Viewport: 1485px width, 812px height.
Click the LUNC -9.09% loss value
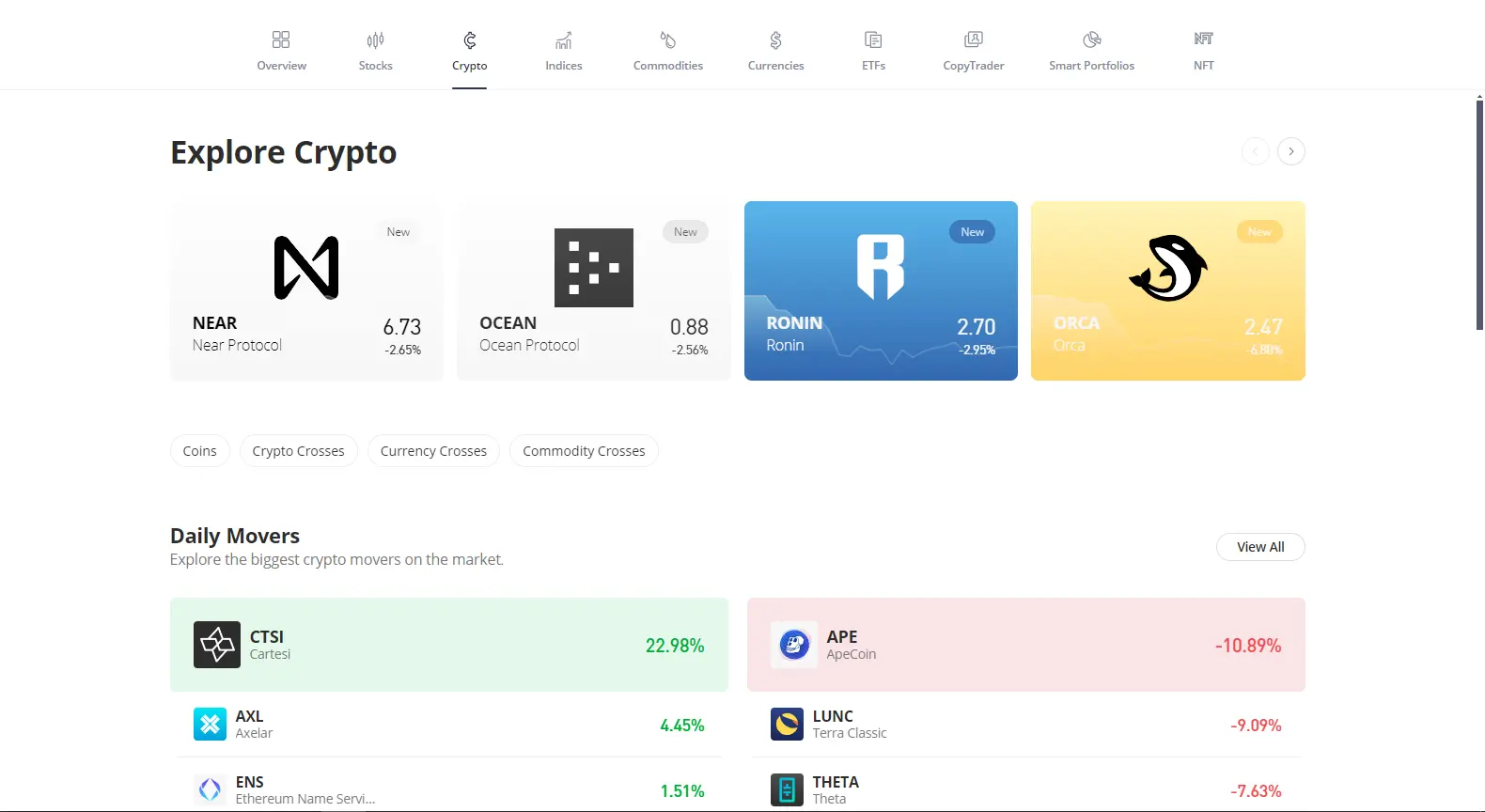[1256, 726]
